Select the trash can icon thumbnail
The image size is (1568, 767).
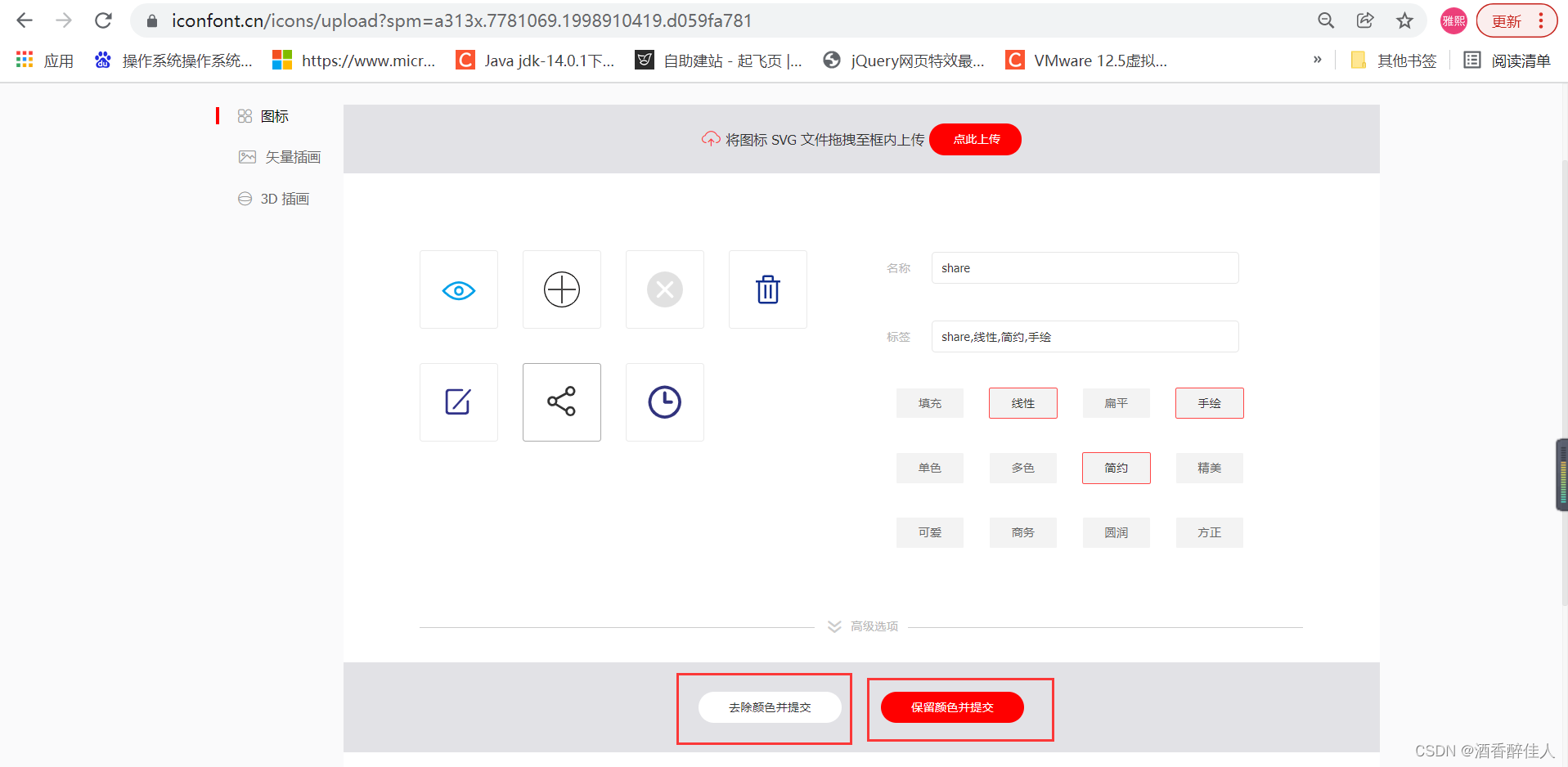tap(768, 289)
